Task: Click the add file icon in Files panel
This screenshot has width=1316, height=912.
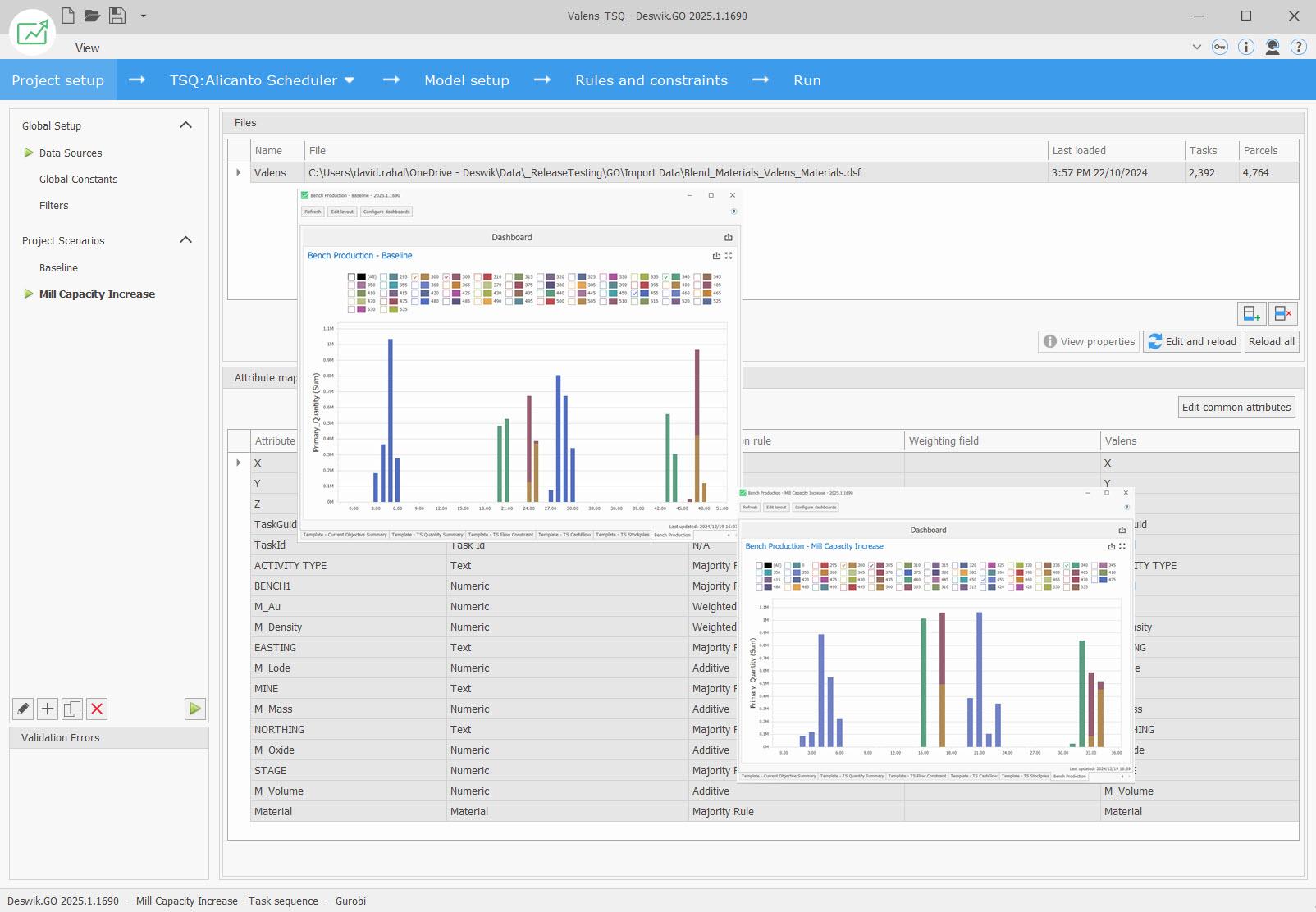Action: coord(1251,313)
